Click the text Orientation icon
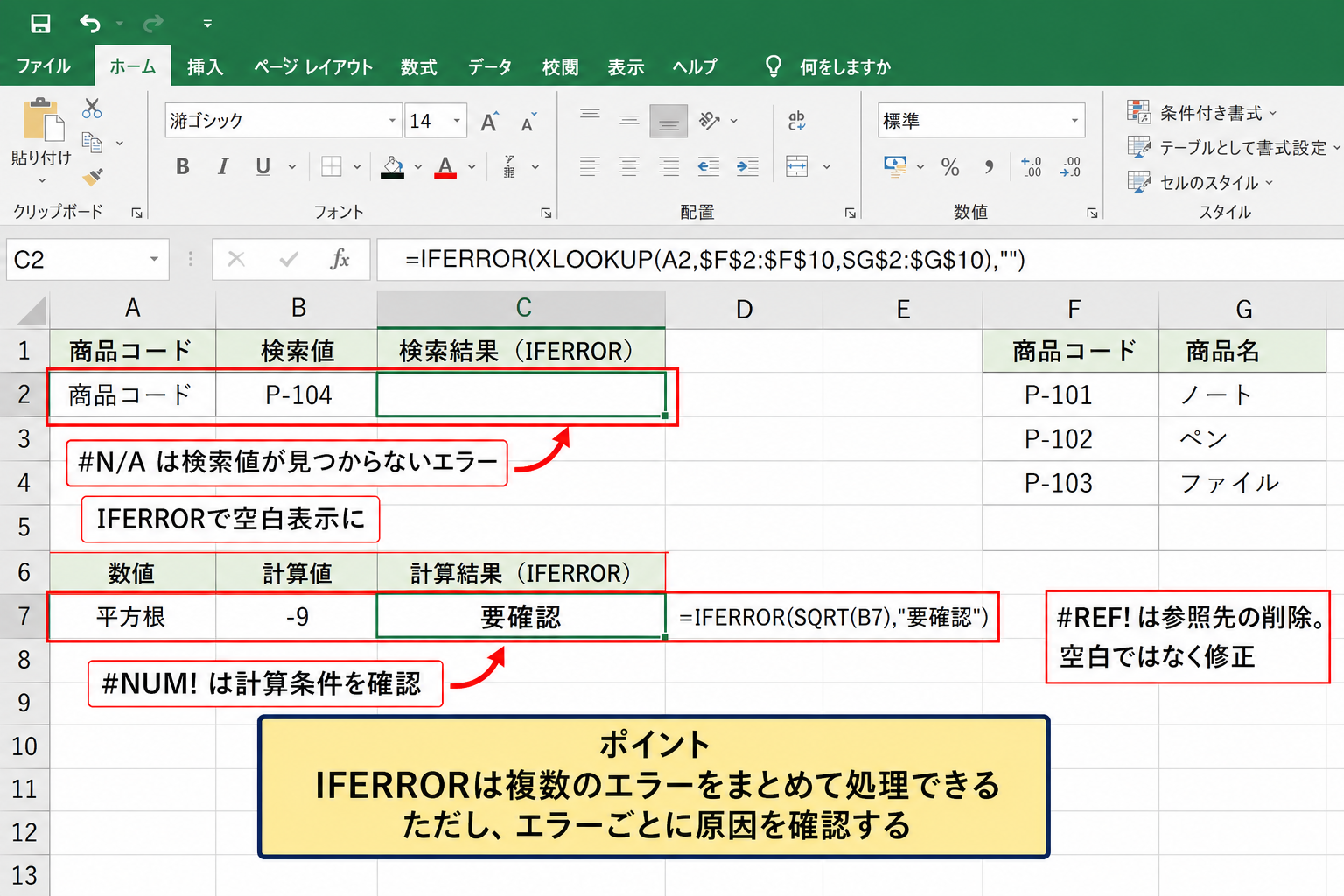The height and width of the screenshot is (896, 1344). click(710, 120)
